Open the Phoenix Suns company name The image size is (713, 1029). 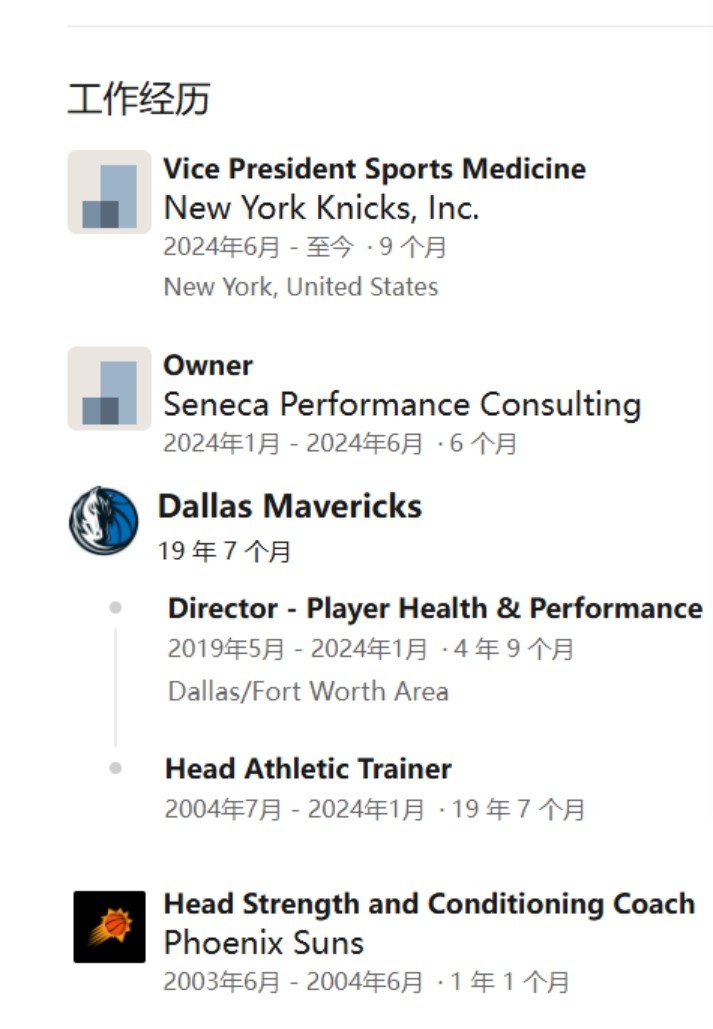point(263,943)
